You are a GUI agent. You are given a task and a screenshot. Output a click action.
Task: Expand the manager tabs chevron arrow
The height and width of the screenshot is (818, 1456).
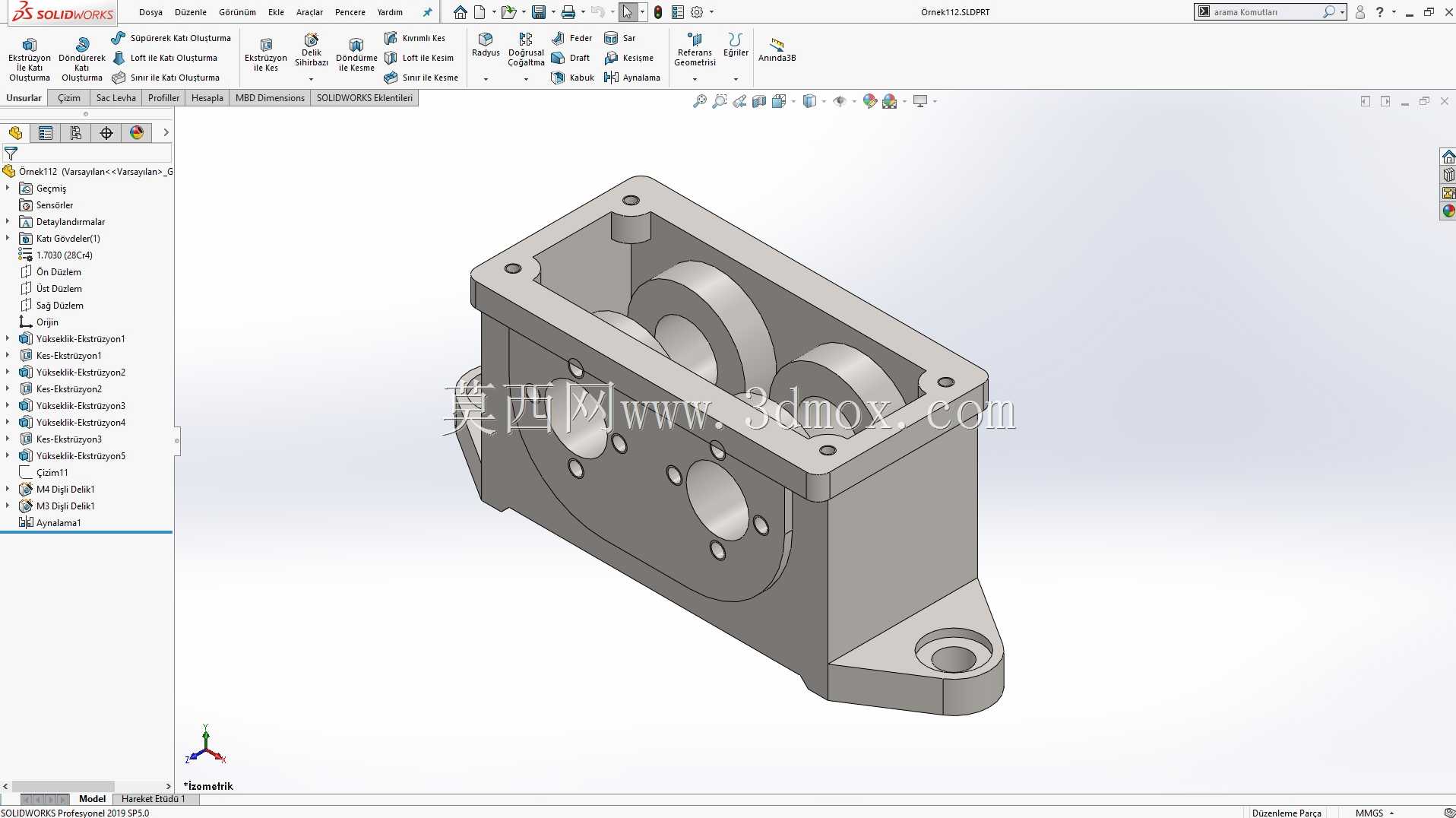166,133
